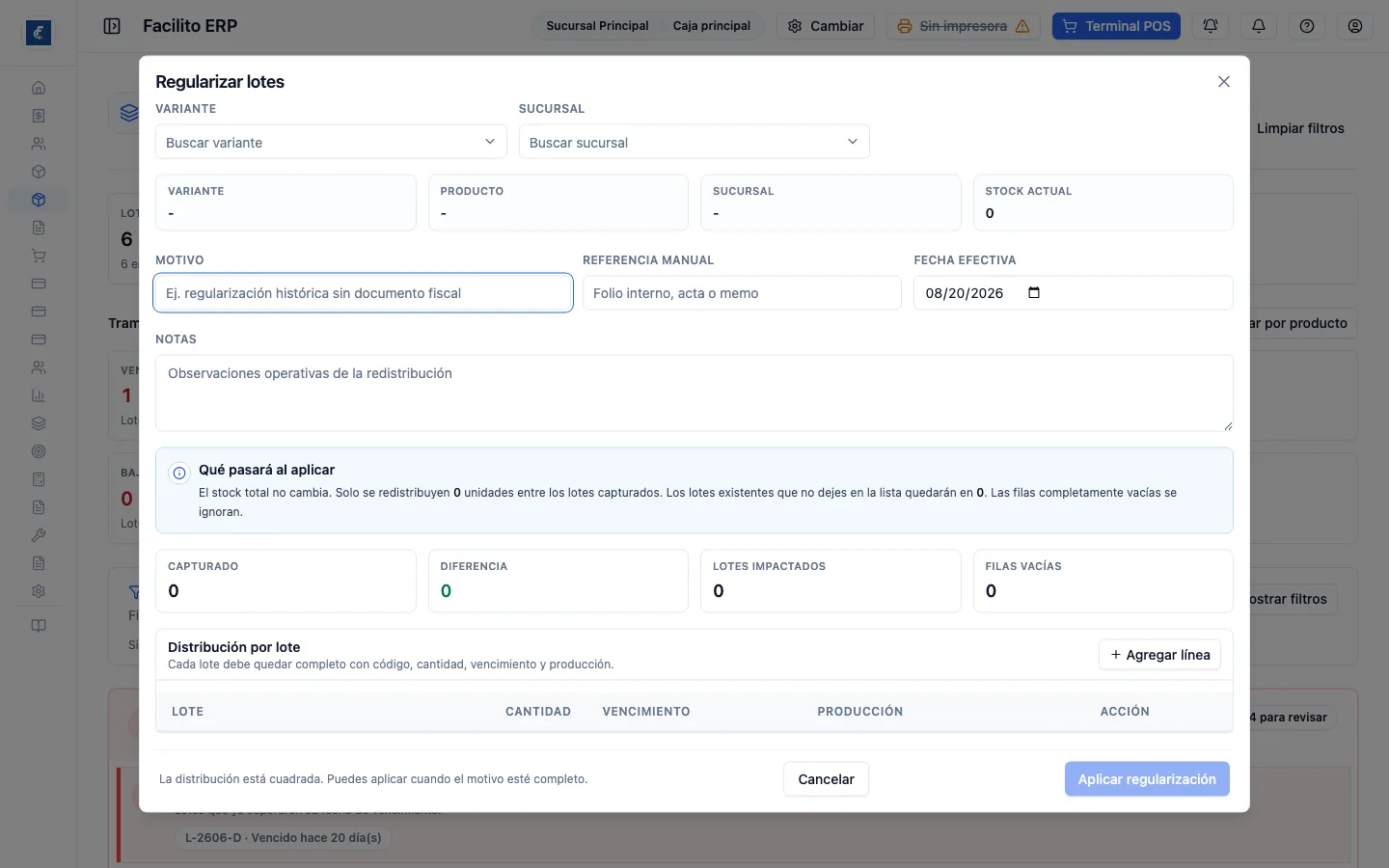The height and width of the screenshot is (868, 1389).
Task: Click the dollar receipt icon in the sidebar
Action: click(39, 116)
